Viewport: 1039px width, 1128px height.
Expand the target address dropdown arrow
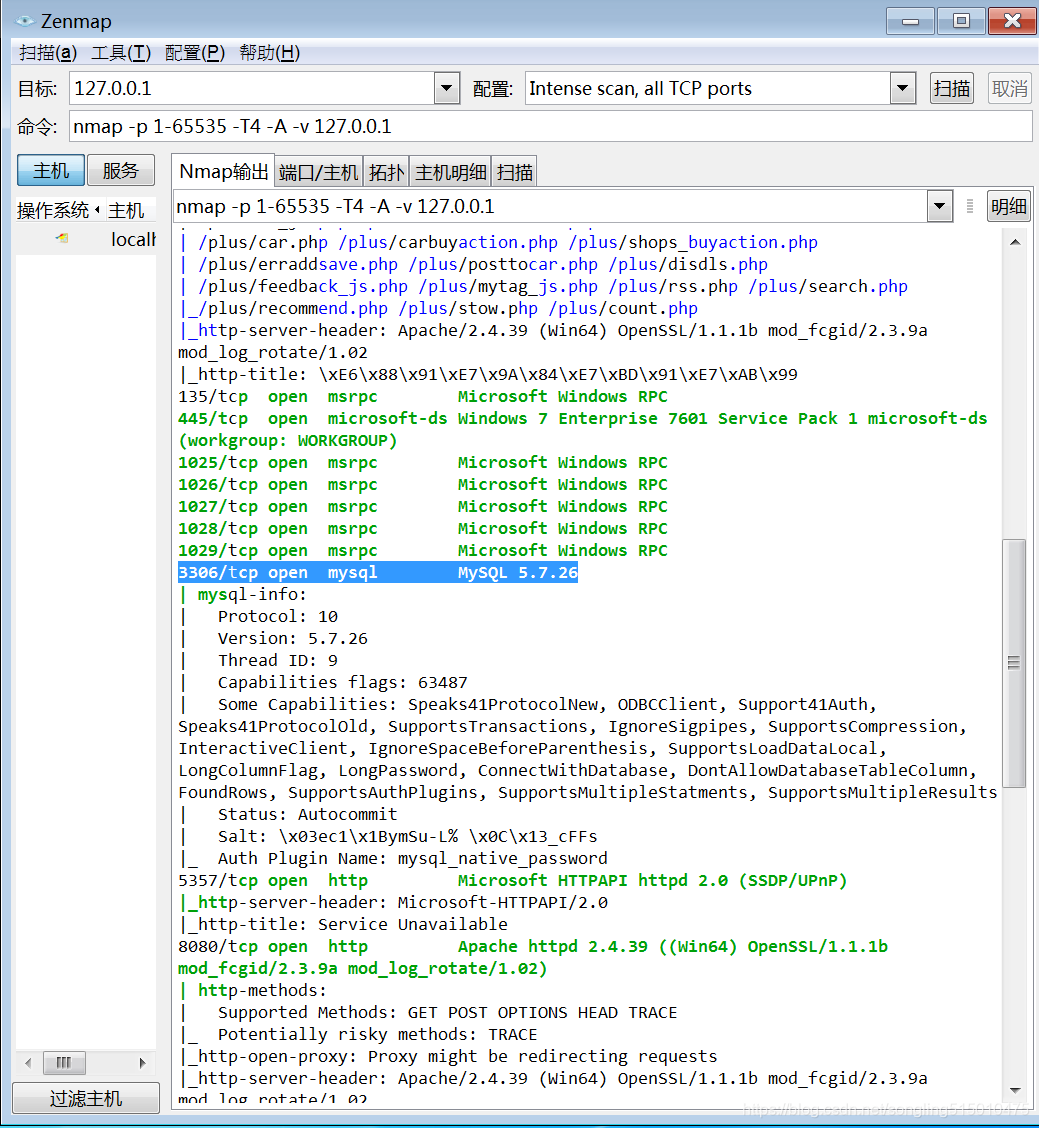pyautogui.click(x=447, y=88)
